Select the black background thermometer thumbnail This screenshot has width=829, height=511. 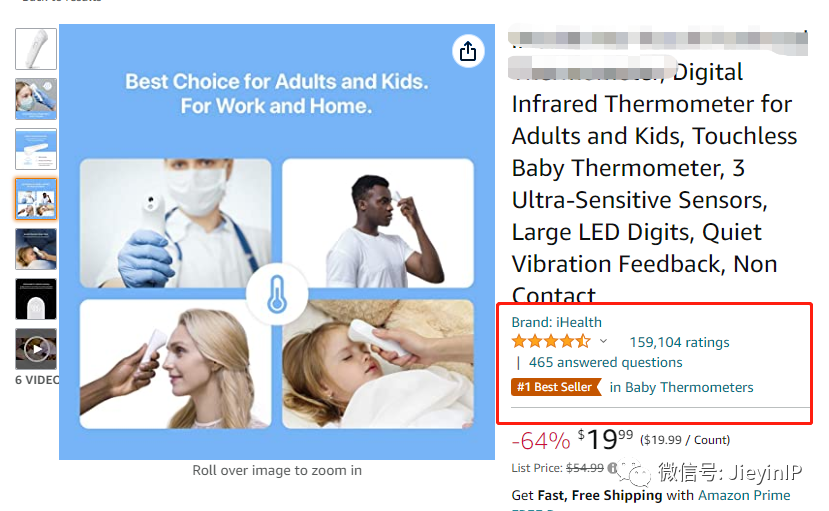coord(36,299)
